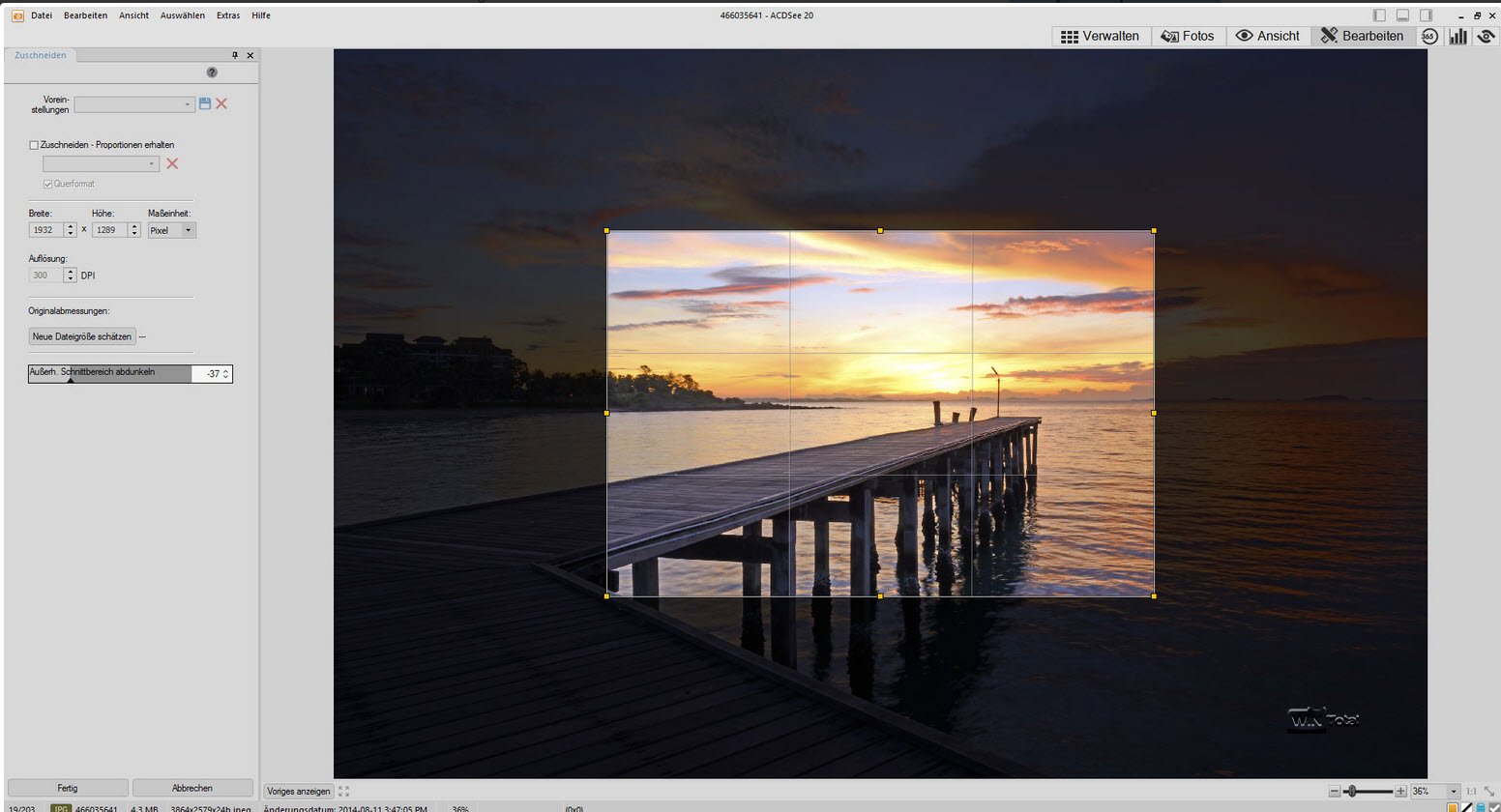Delete preset with red X beside save icon
This screenshot has width=1501, height=812.
[221, 103]
